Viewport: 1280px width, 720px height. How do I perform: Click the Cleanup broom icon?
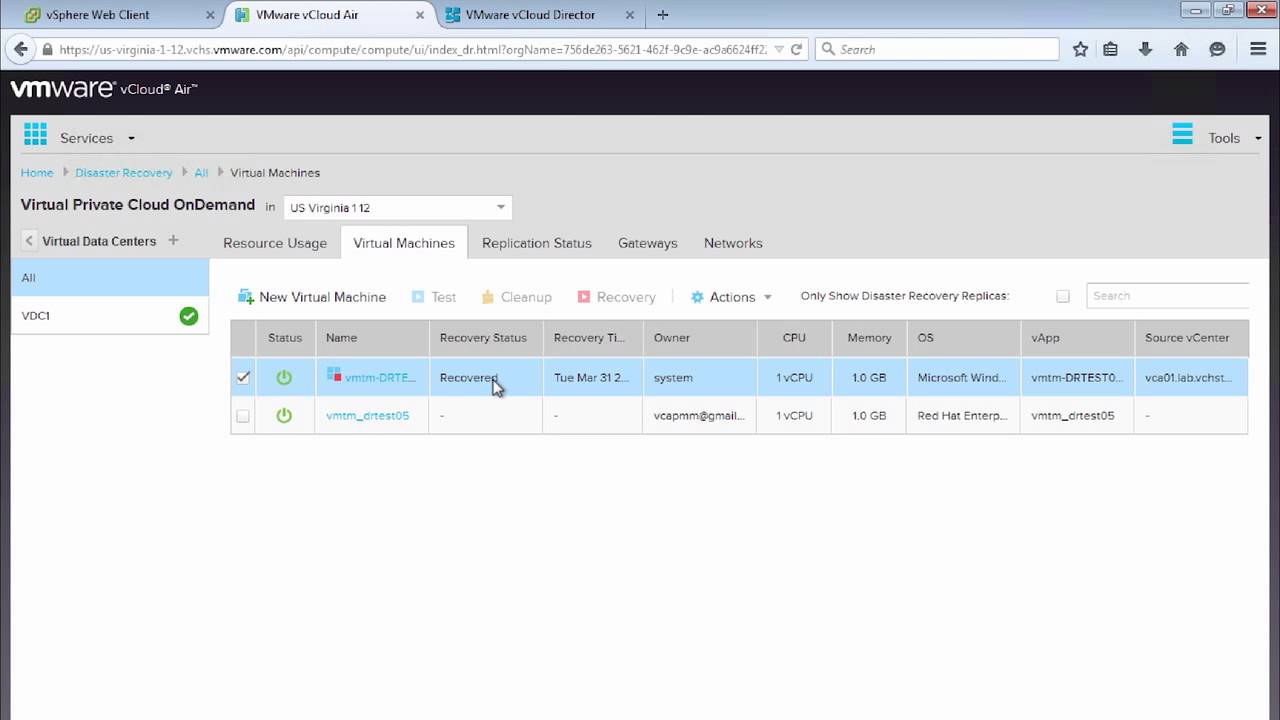[x=488, y=297]
